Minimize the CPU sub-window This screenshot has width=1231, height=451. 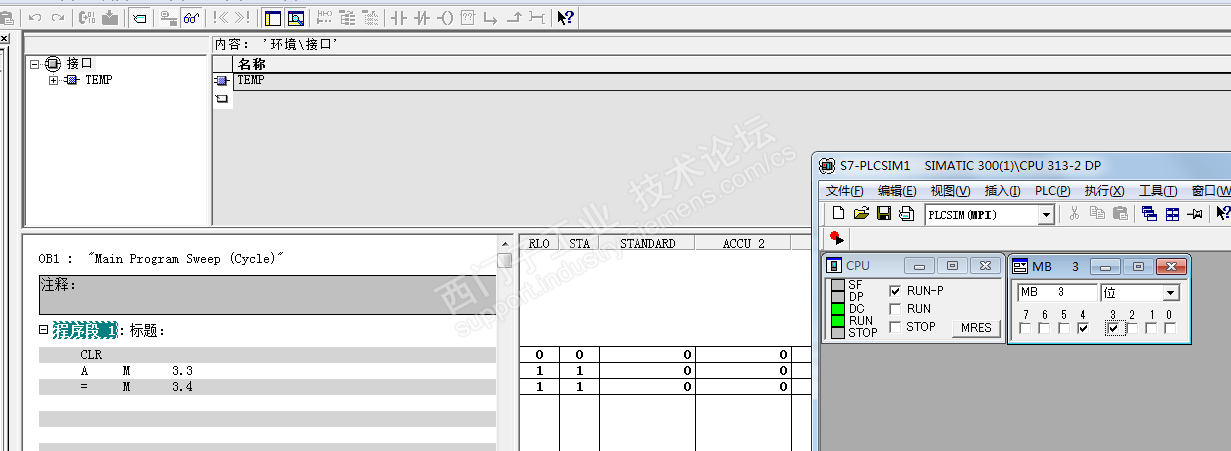[920, 266]
